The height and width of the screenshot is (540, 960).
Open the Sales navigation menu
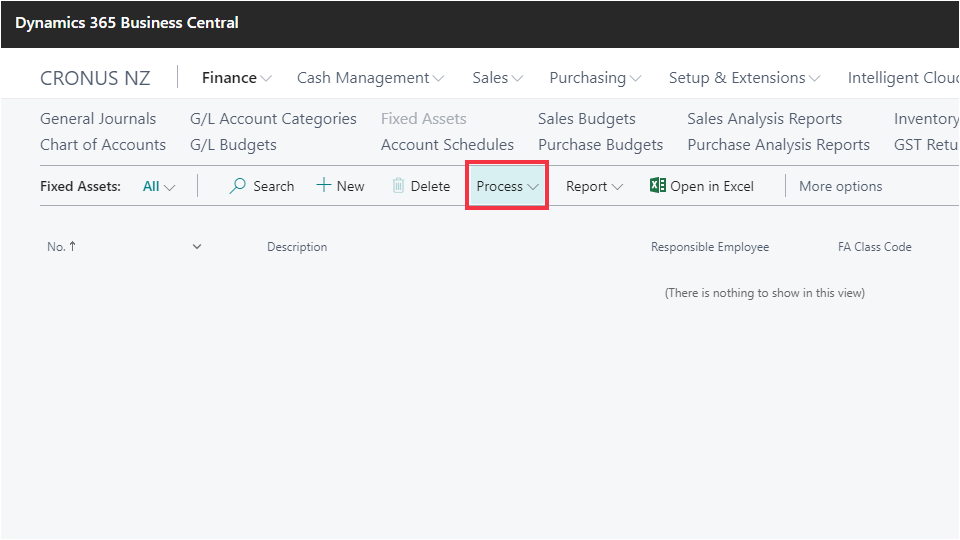click(497, 78)
